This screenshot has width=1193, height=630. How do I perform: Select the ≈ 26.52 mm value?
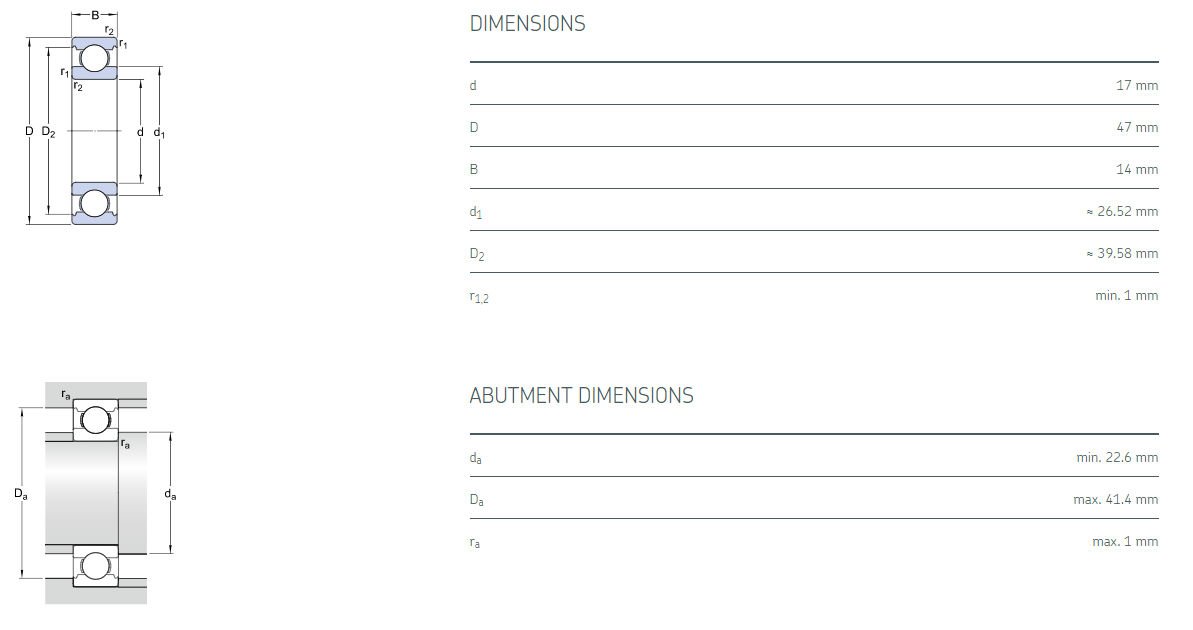coord(1121,211)
